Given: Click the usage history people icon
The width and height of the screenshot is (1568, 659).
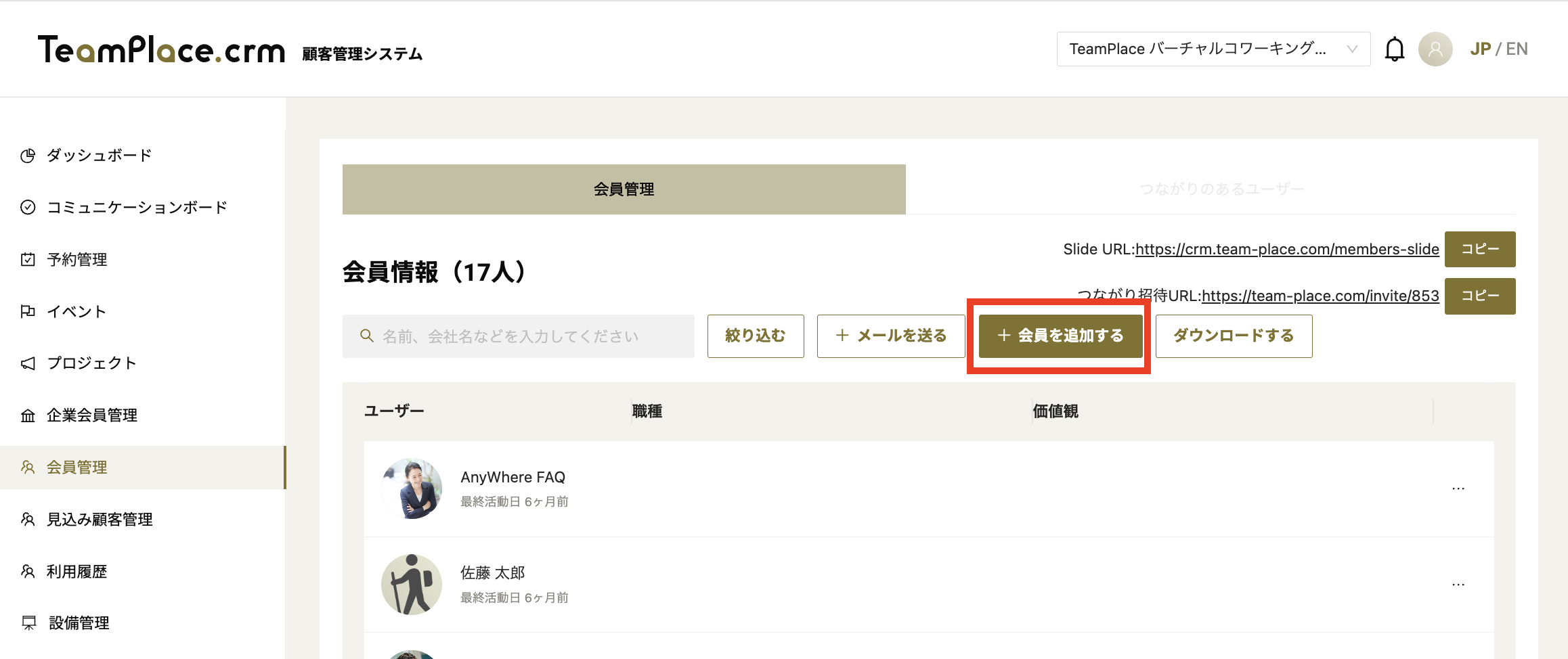Looking at the screenshot, I should click(x=28, y=571).
